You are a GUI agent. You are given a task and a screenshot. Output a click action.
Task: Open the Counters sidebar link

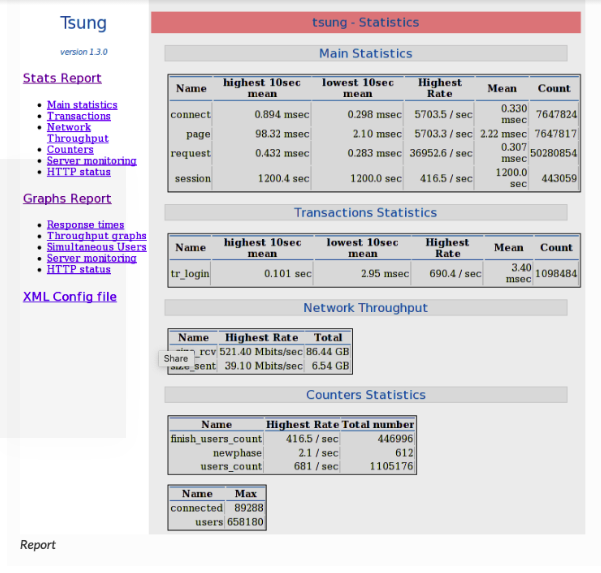(x=70, y=149)
